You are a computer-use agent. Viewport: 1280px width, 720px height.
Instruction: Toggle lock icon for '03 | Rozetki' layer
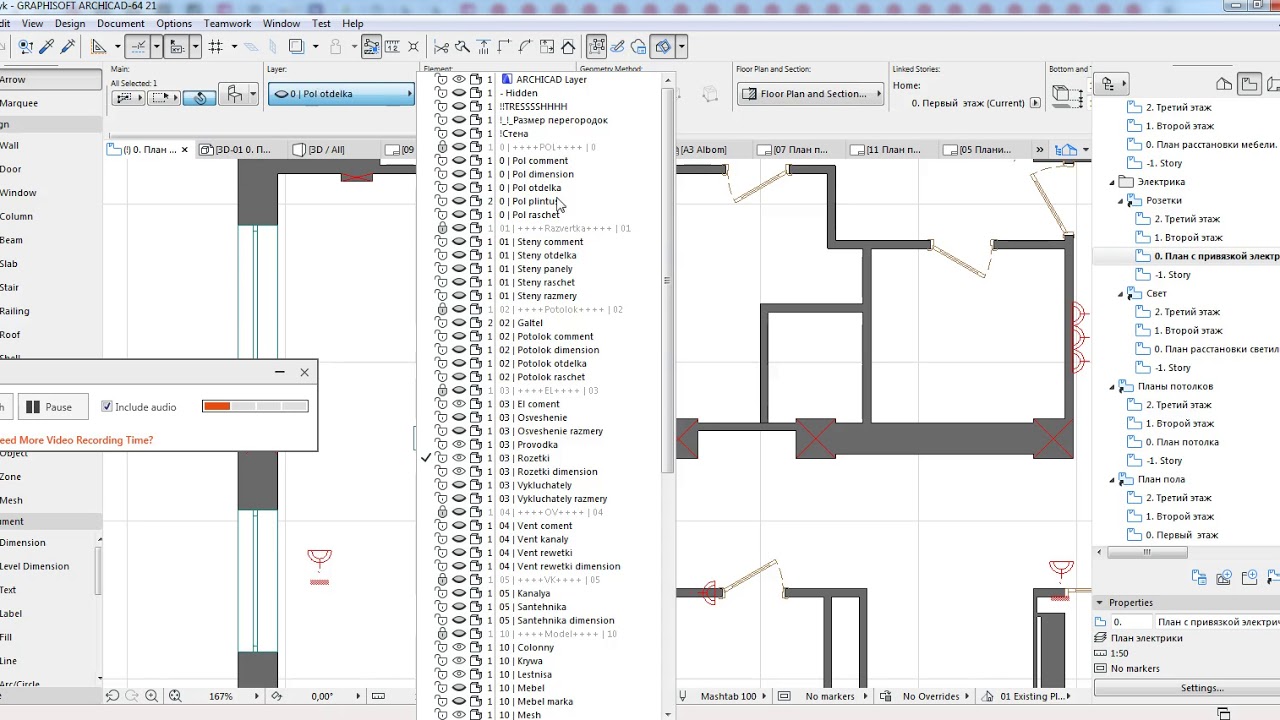click(x=441, y=458)
